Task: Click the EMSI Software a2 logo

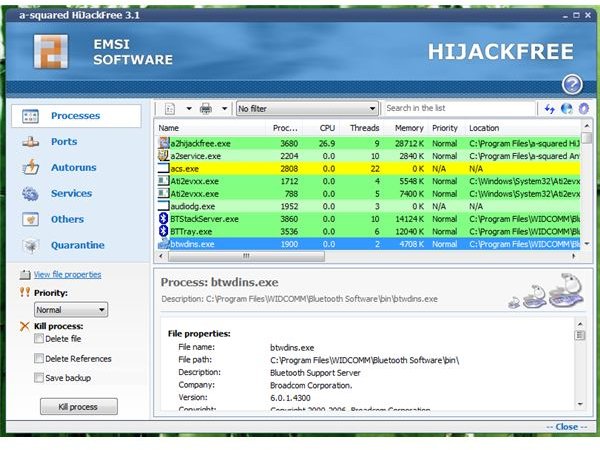Action: [51, 52]
